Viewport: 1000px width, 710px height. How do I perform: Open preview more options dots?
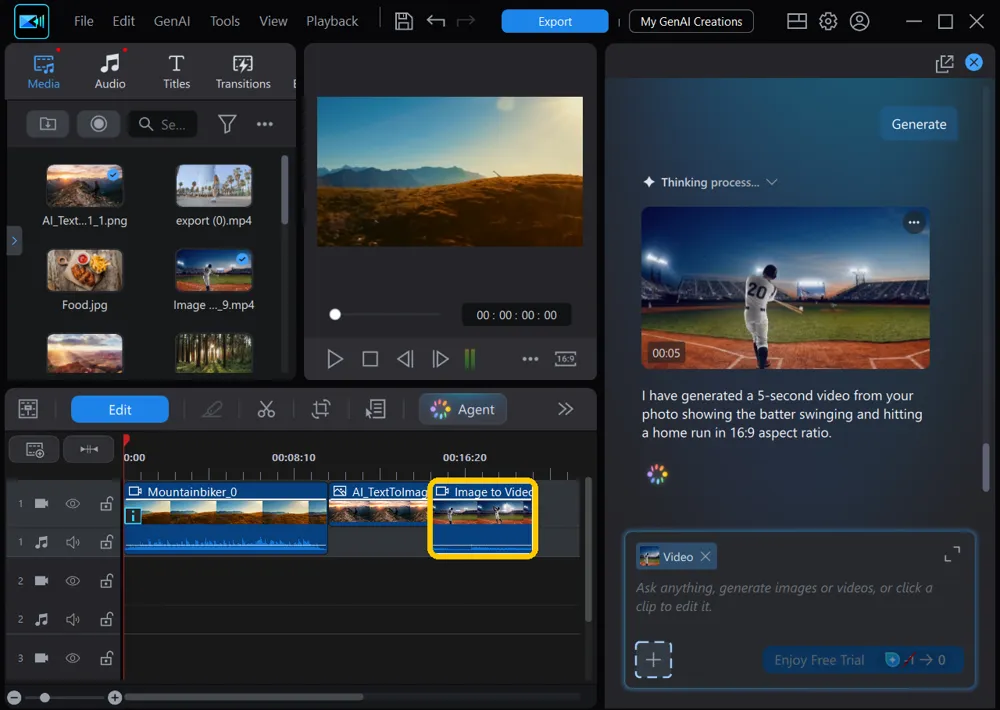[x=530, y=359]
